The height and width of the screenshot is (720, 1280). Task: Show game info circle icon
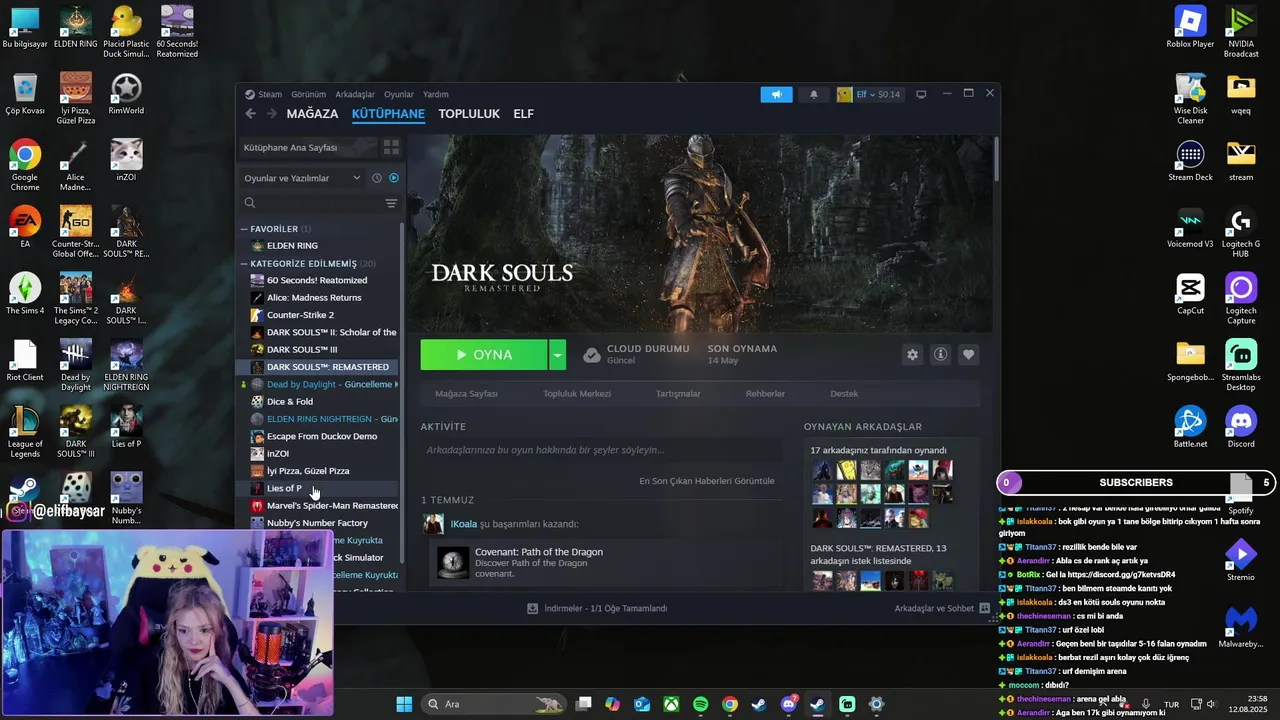(x=940, y=354)
